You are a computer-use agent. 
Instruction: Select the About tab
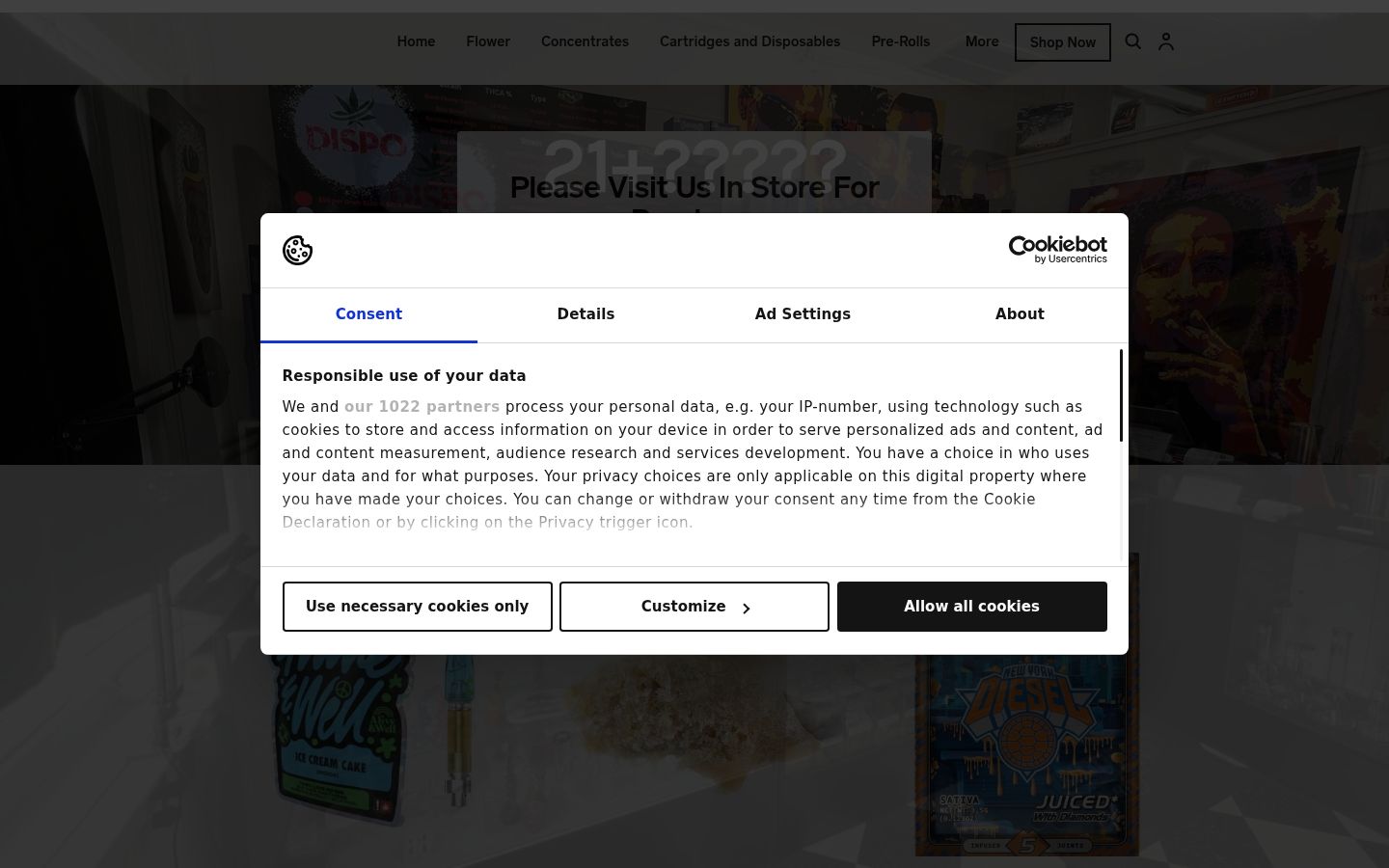(1020, 314)
